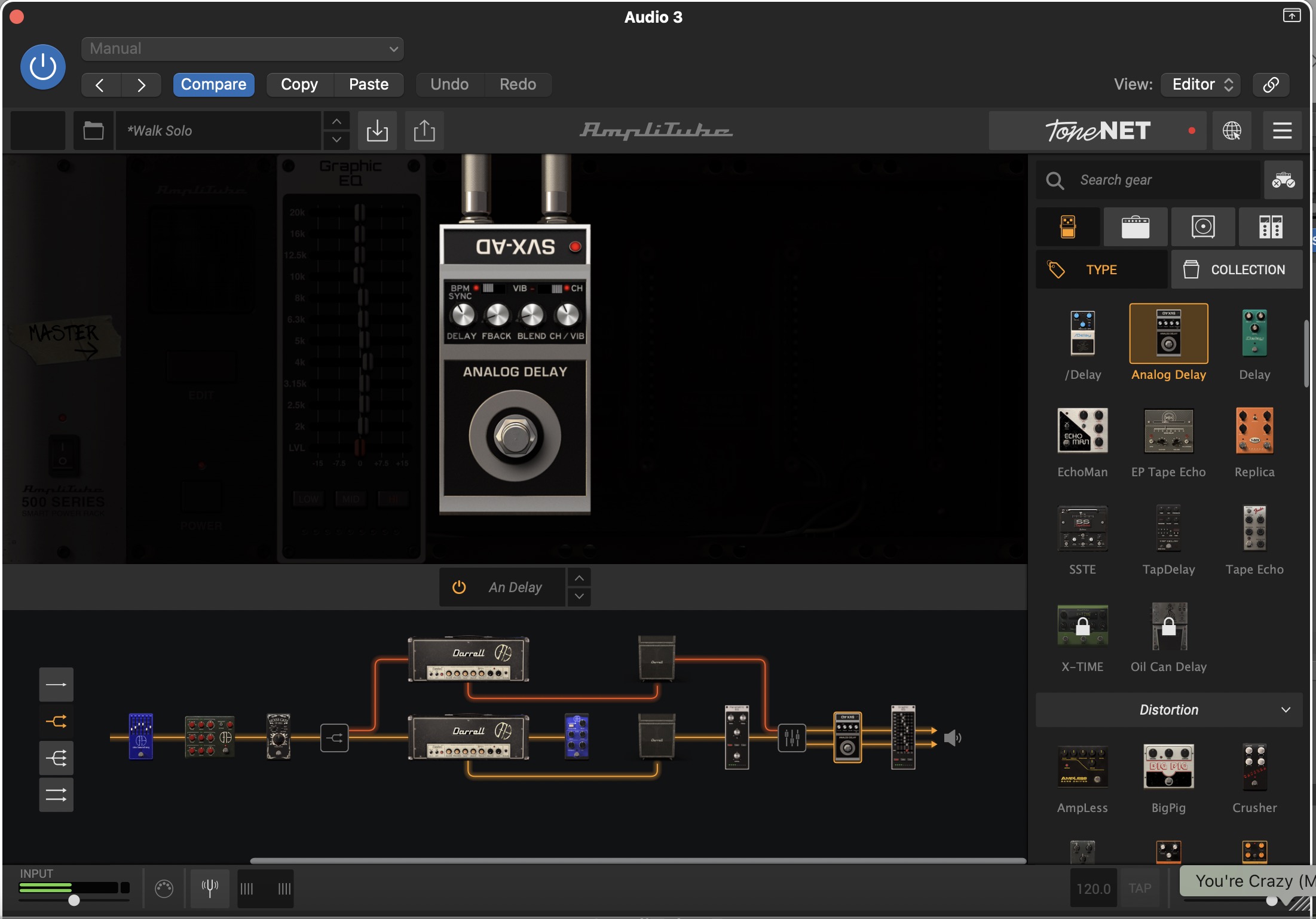This screenshot has height=919, width=1316.
Task: Toggle the Analog Delay footswitch
Action: coord(515,436)
